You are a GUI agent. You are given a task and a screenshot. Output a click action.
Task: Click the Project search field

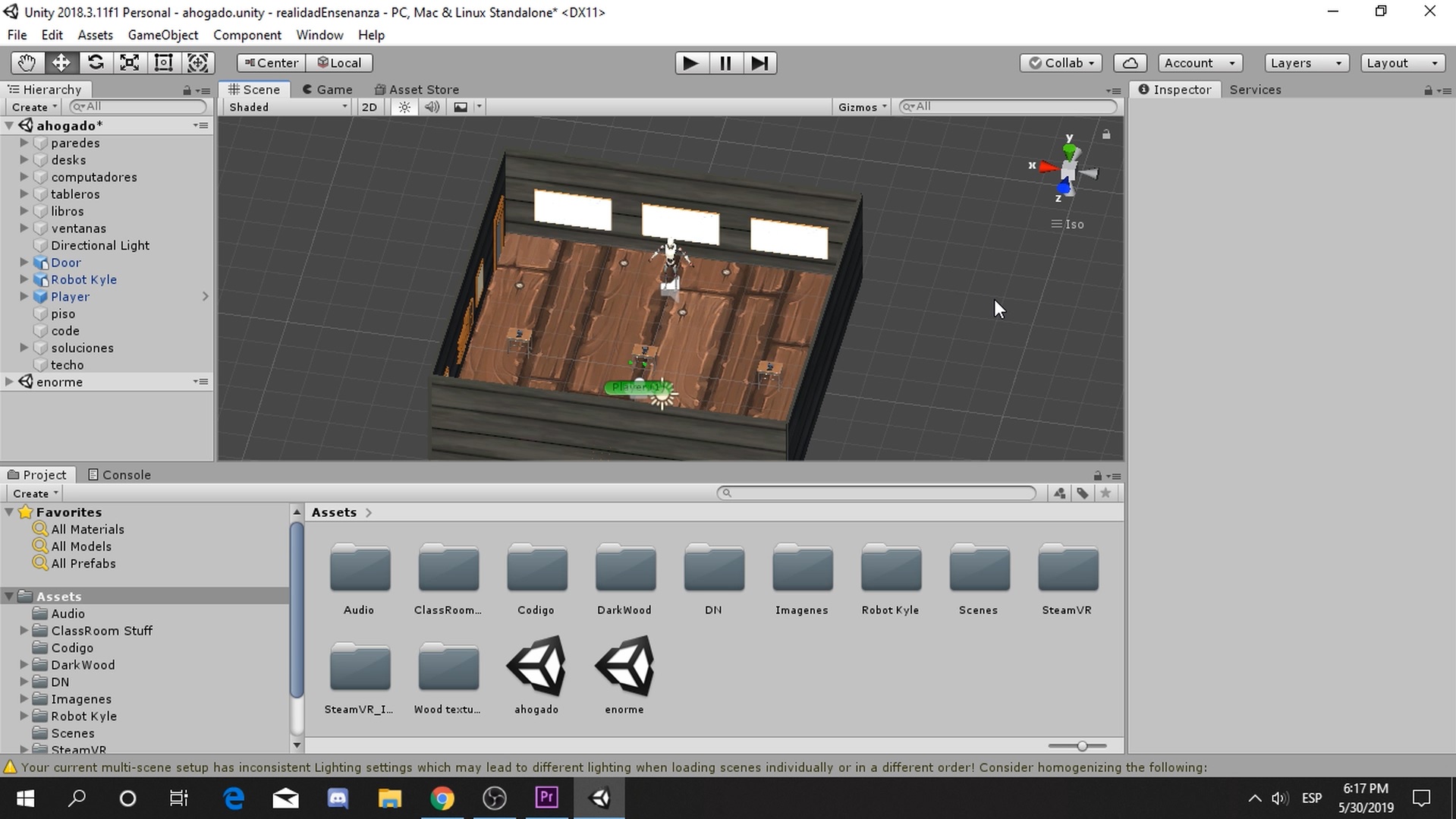[876, 493]
